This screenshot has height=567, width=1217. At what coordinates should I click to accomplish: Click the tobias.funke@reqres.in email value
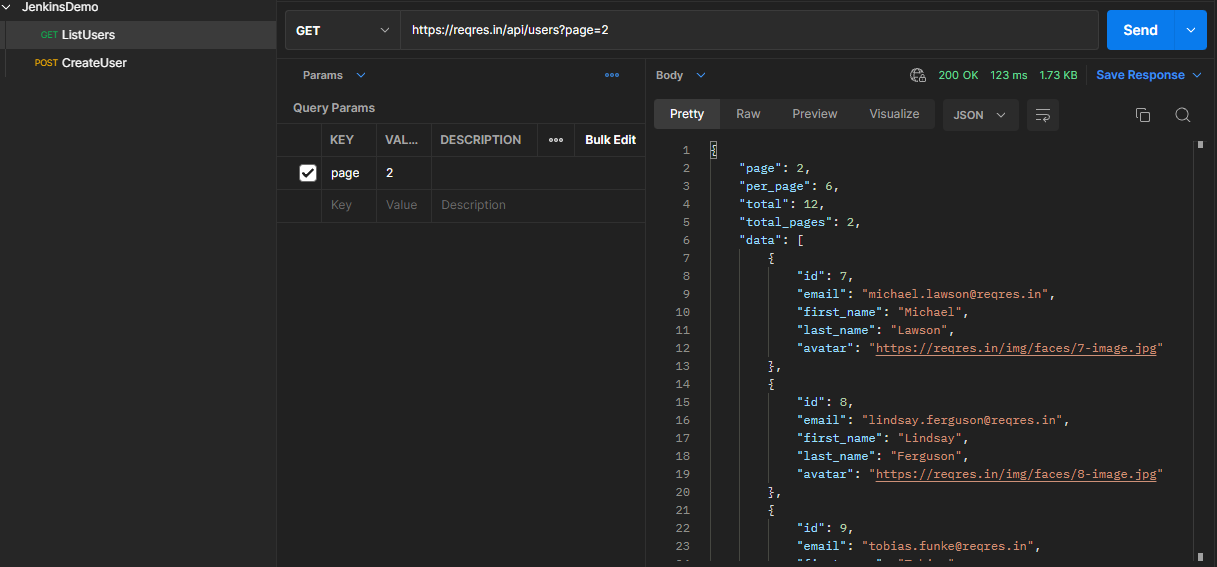pyautogui.click(x=949, y=546)
